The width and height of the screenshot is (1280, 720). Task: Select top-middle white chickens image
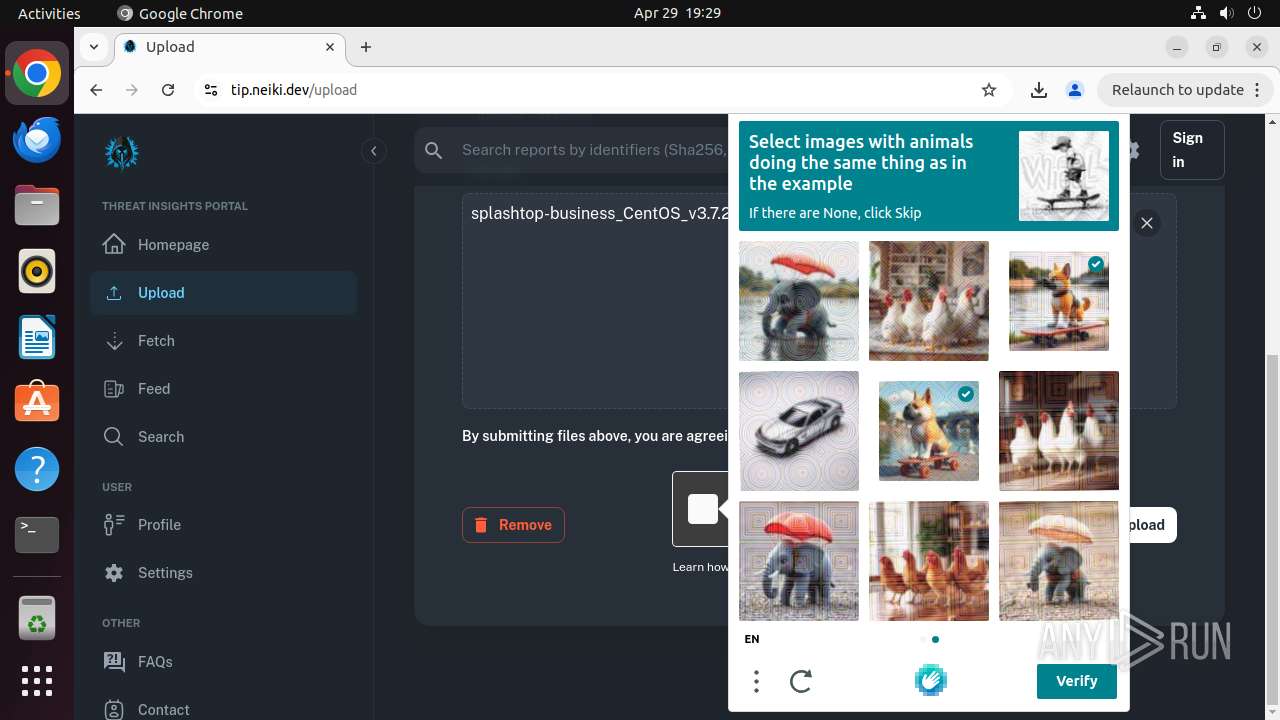point(929,301)
